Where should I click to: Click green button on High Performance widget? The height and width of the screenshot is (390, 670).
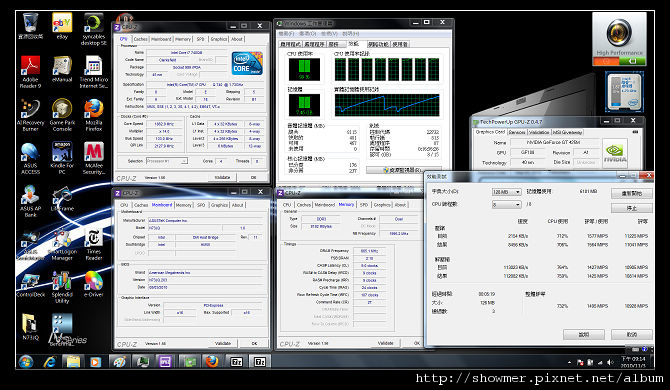coord(632,62)
